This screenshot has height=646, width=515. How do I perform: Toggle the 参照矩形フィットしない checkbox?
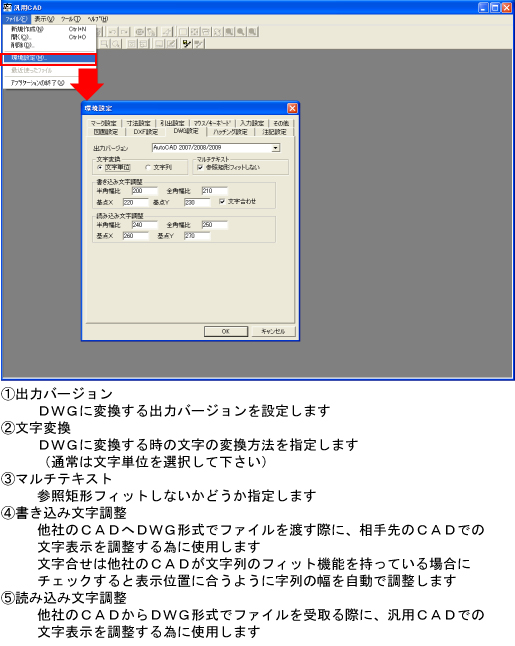click(200, 168)
